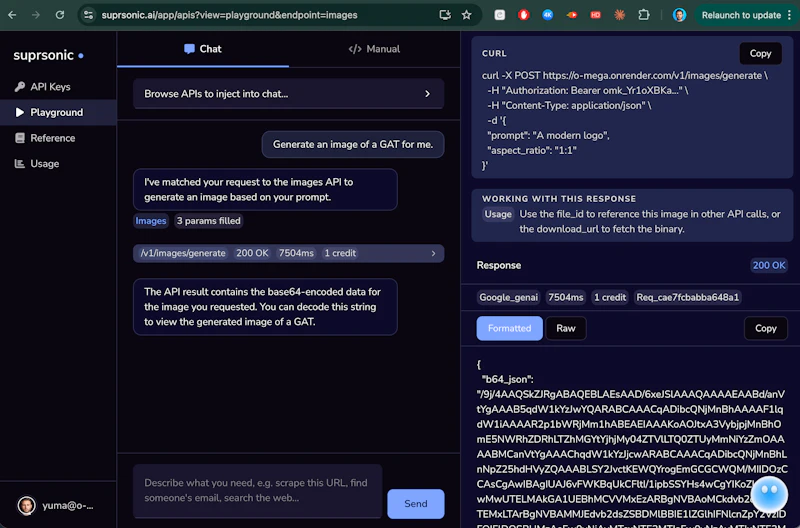Reload the page with the refresh icon
The height and width of the screenshot is (528, 800).
coord(60,15)
